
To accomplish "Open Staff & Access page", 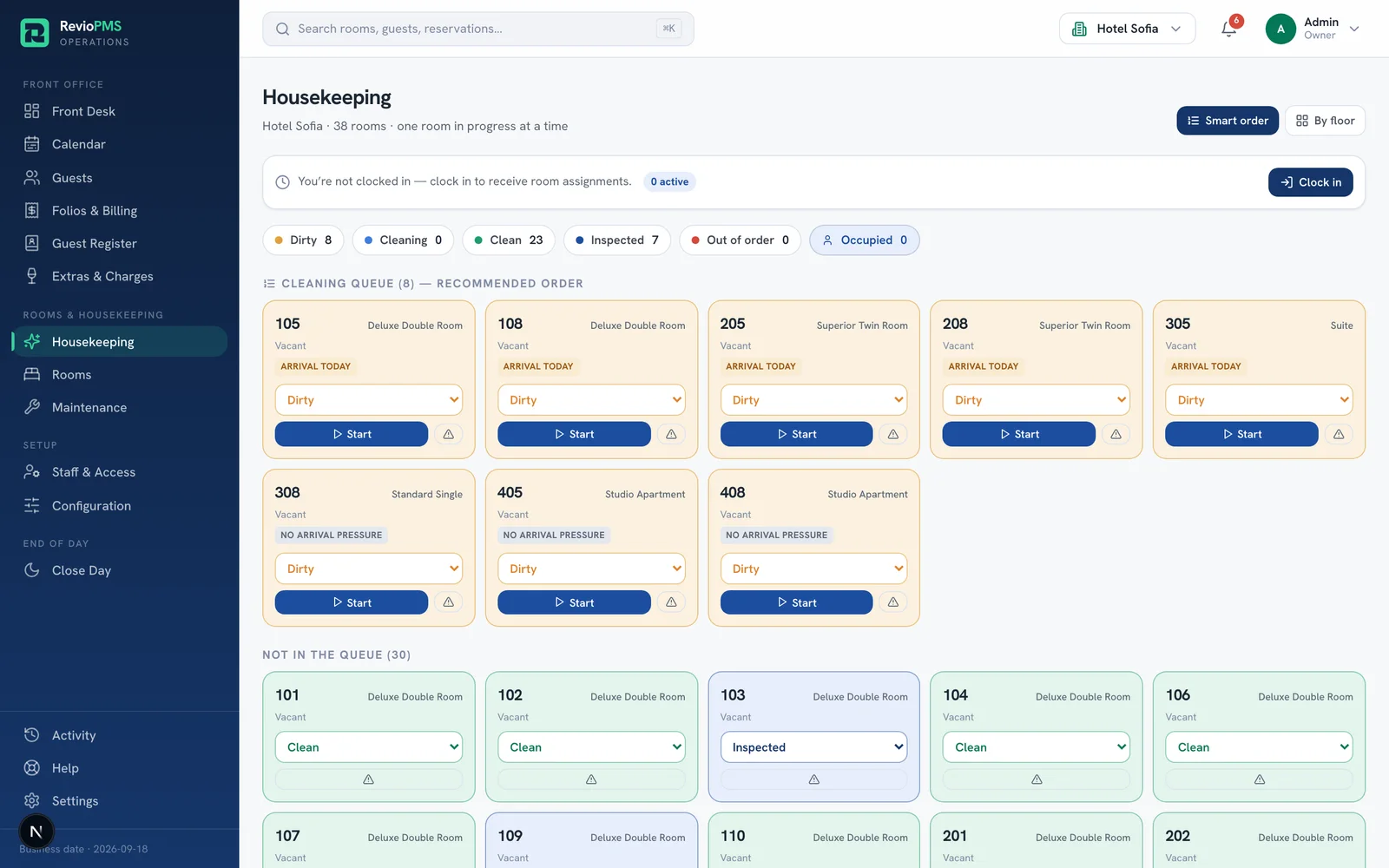I will click(x=120, y=472).
